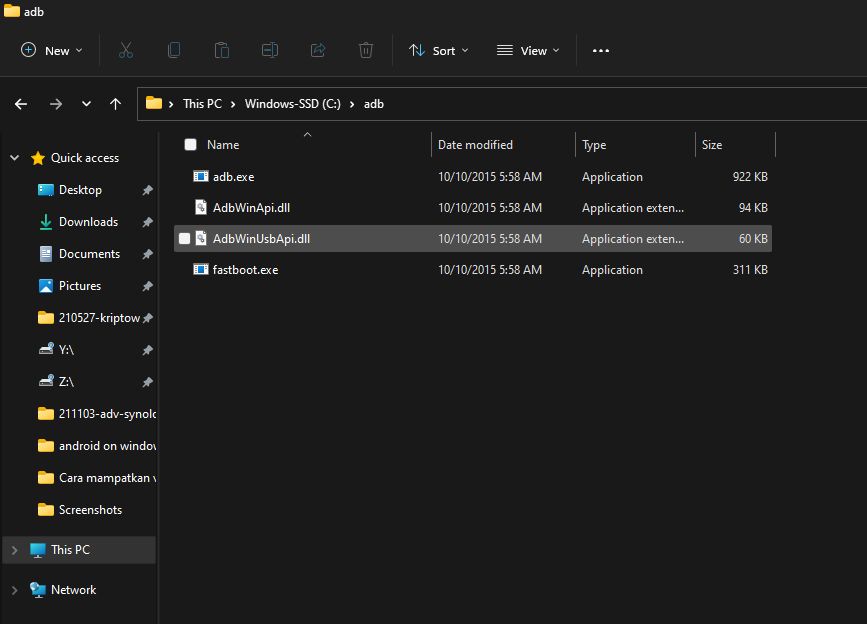This screenshot has width=867, height=624.
Task: Select the AdbWinApi.dll file name
Action: 251,208
